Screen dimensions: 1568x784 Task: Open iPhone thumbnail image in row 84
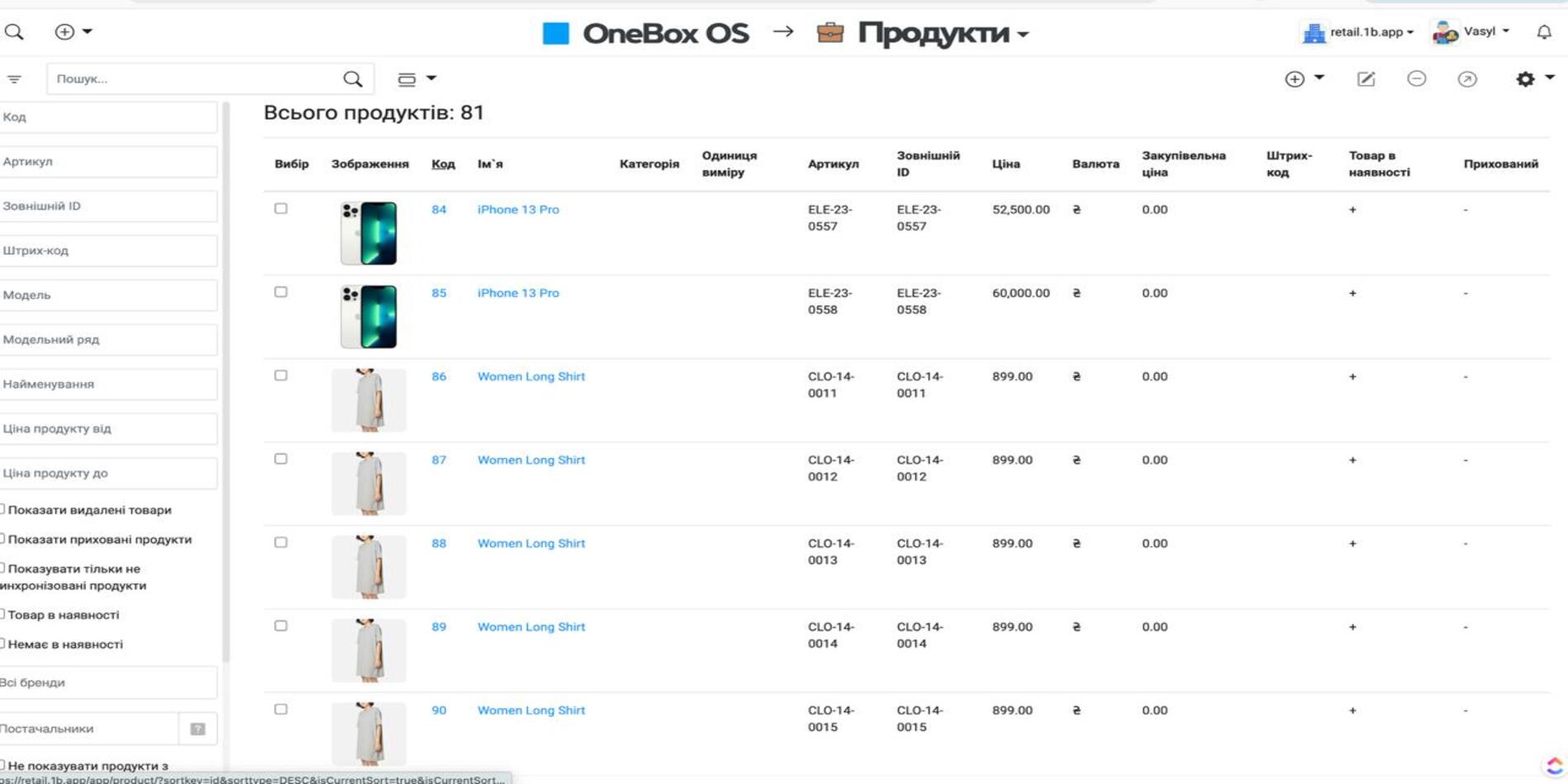click(369, 233)
